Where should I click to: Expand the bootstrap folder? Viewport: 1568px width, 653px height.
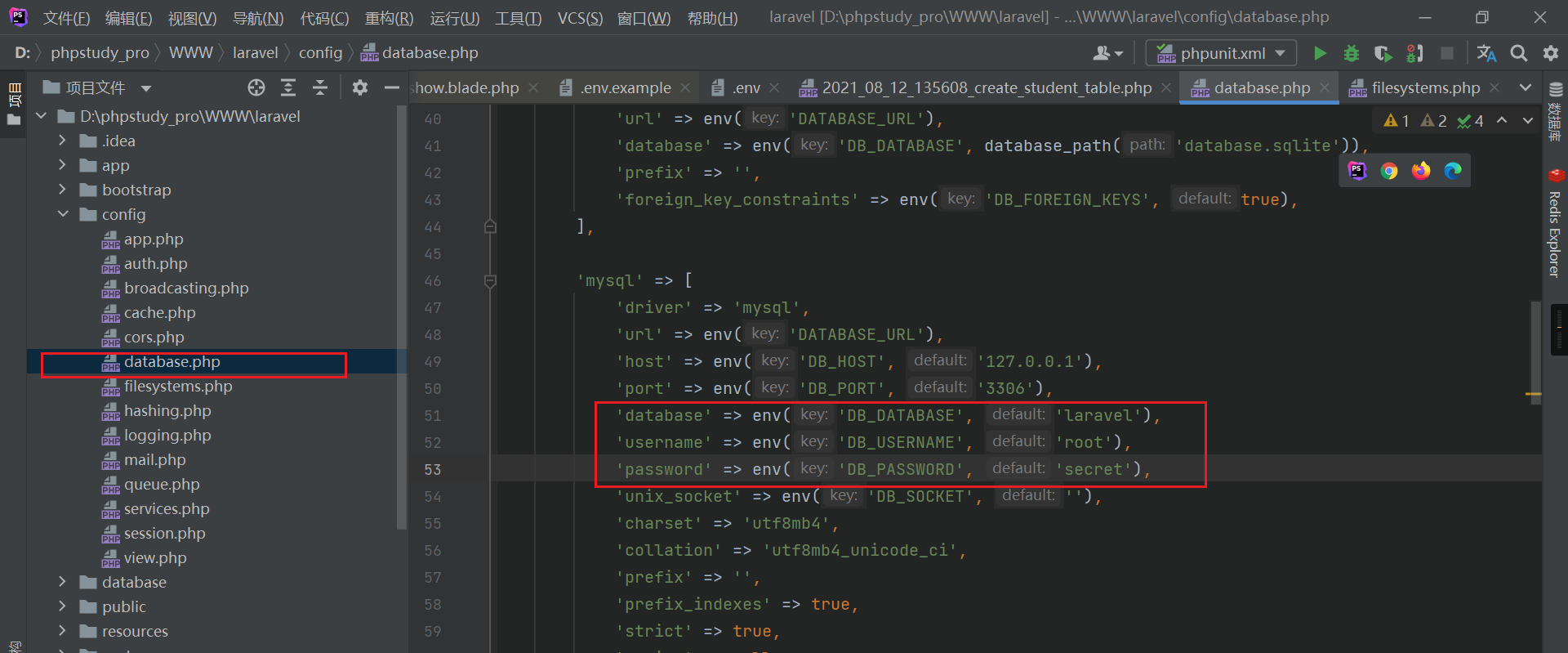(x=63, y=190)
